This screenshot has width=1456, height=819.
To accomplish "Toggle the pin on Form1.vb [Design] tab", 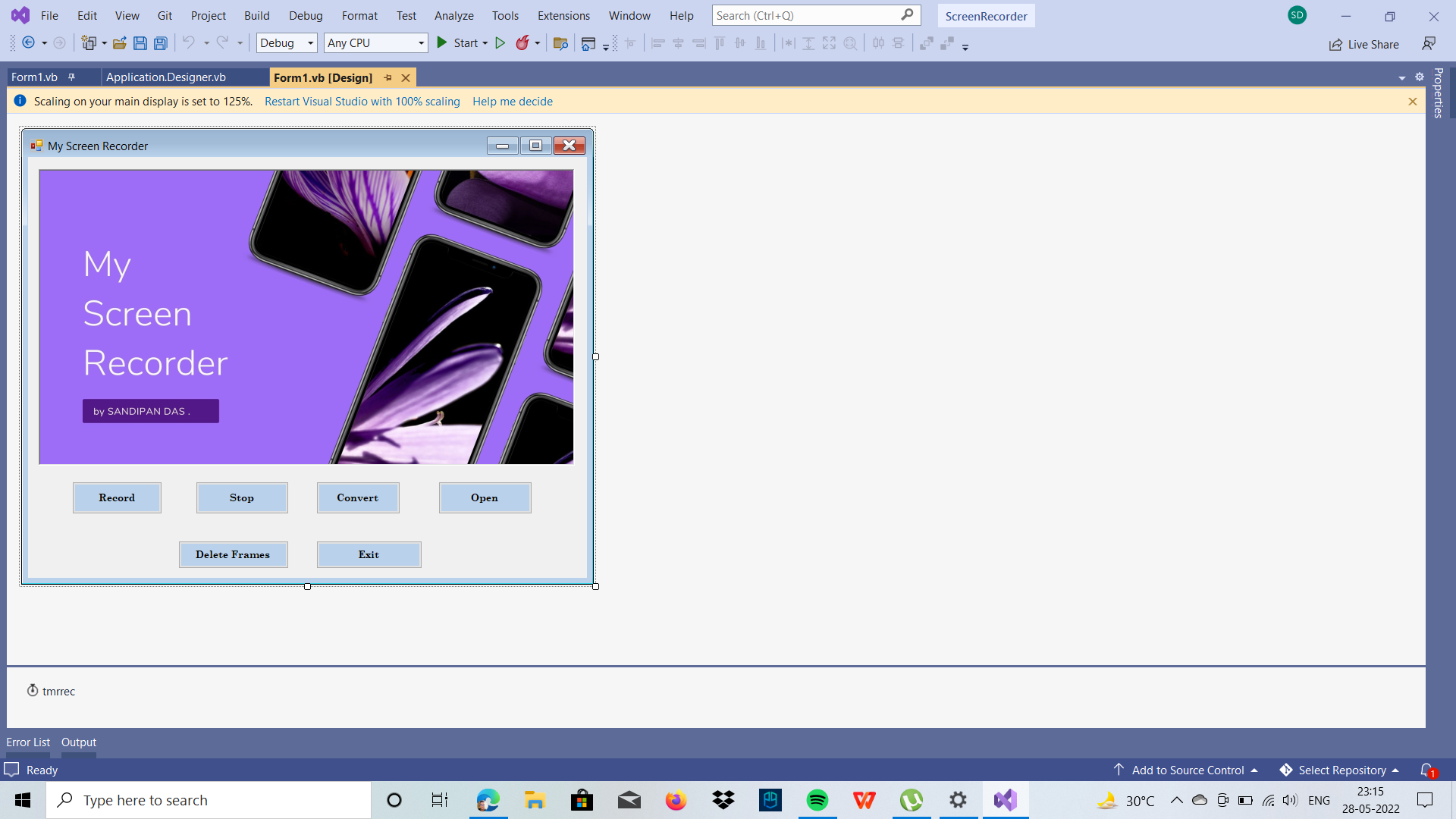I will pyautogui.click(x=389, y=77).
